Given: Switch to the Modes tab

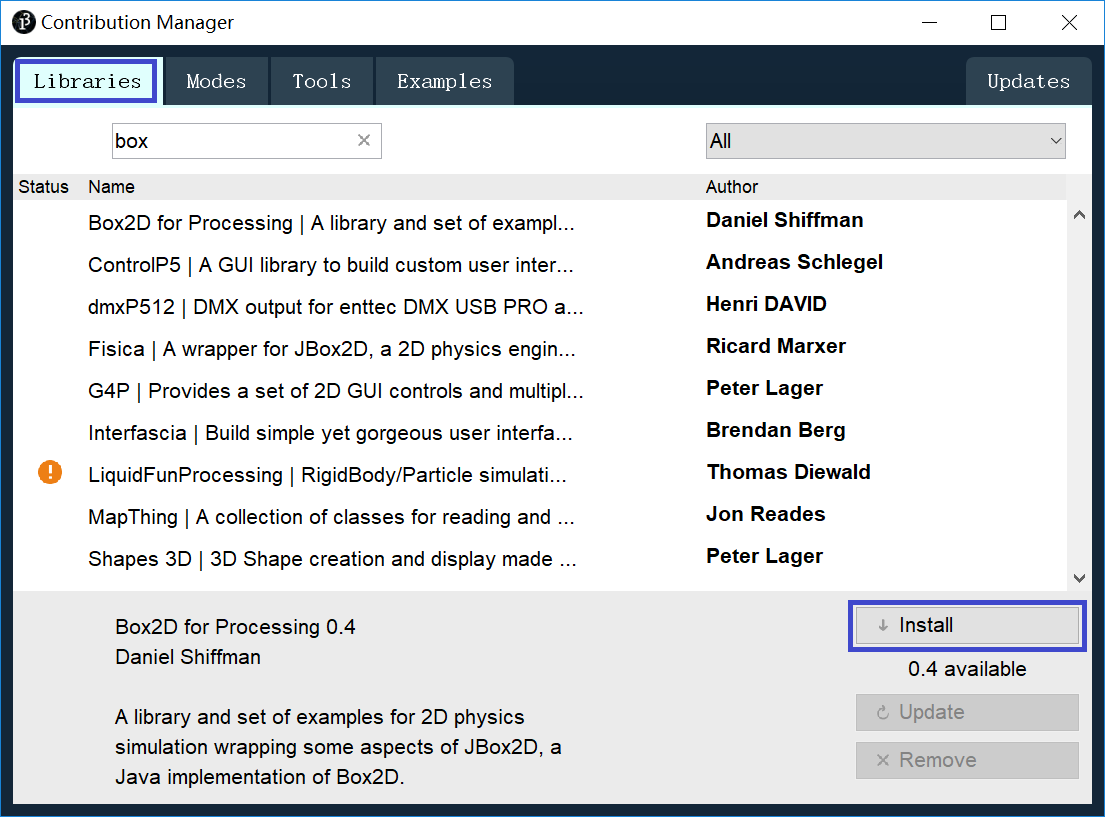Looking at the screenshot, I should pos(216,82).
